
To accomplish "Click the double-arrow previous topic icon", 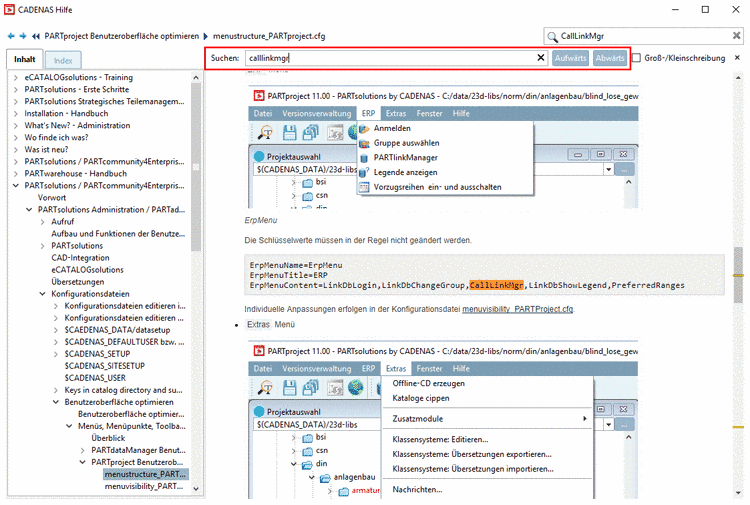I will point(36,36).
